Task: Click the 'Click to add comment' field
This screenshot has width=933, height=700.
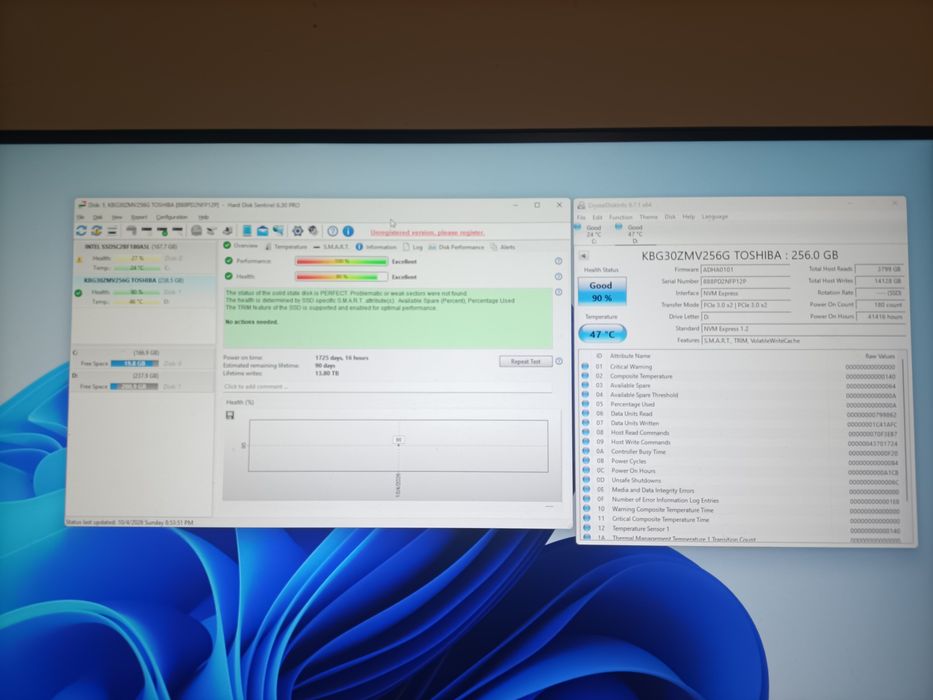Action: 387,387
